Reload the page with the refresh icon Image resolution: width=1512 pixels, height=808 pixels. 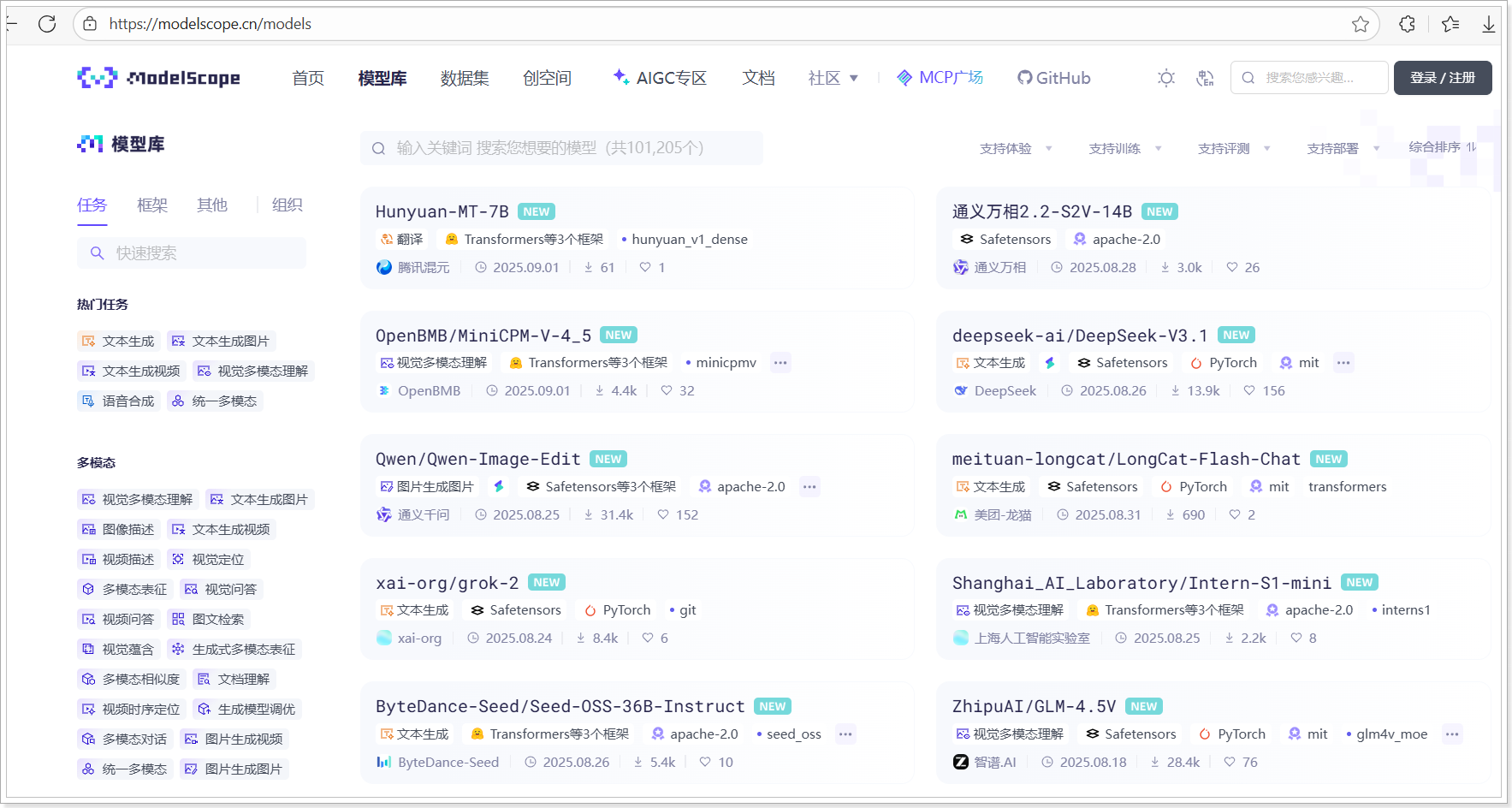(47, 24)
